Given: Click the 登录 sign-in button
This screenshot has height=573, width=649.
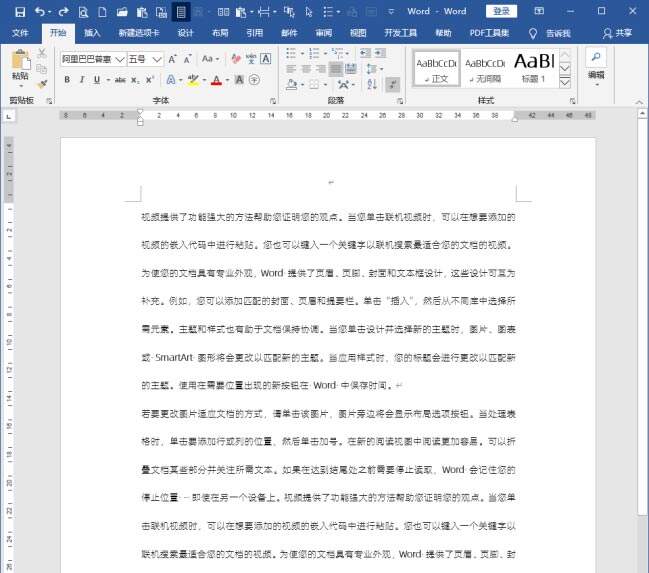Looking at the screenshot, I should coord(501,11).
